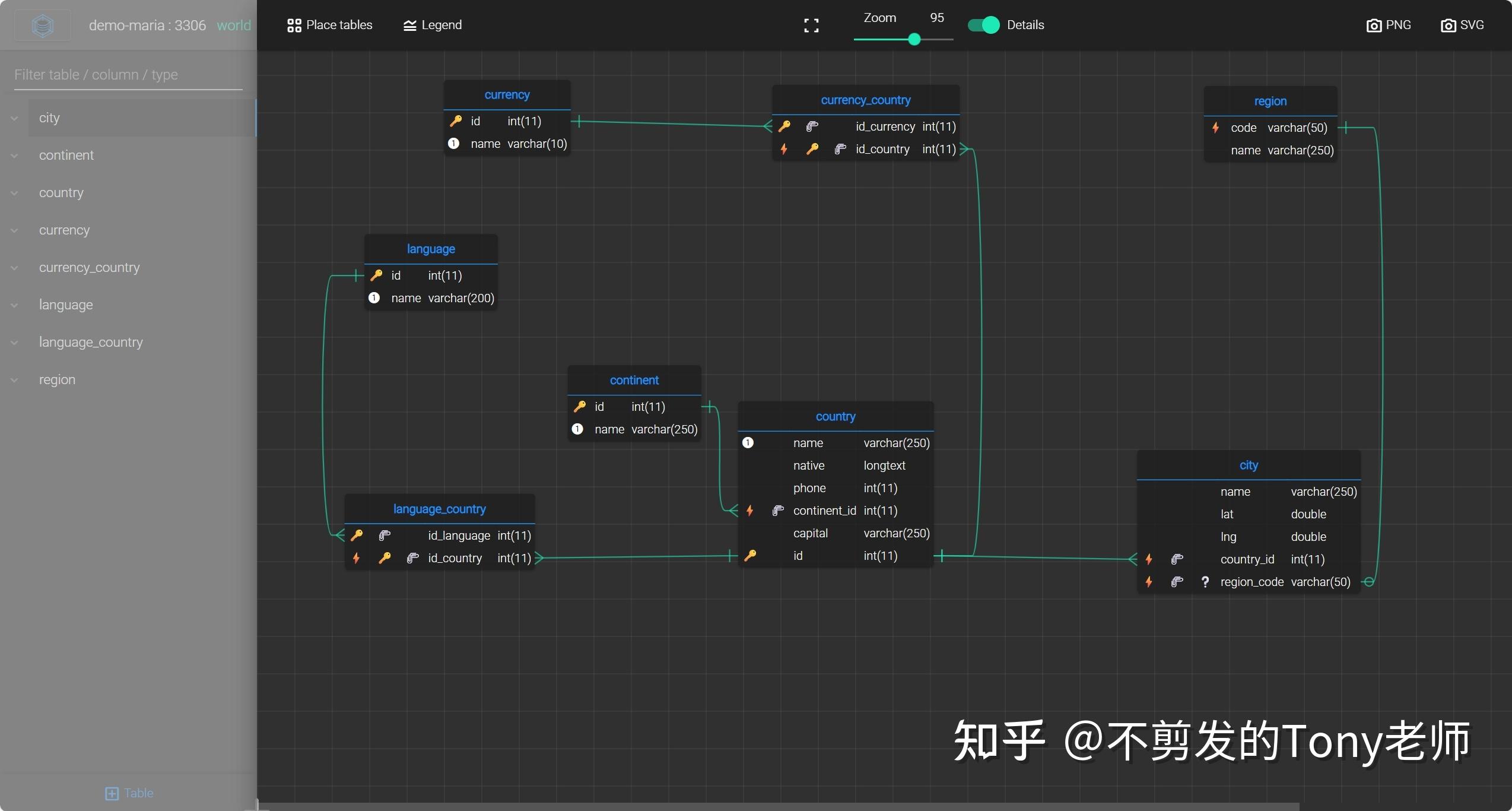Collapse the currency_country tree chevron
This screenshot has height=811, width=1512.
[x=14, y=268]
